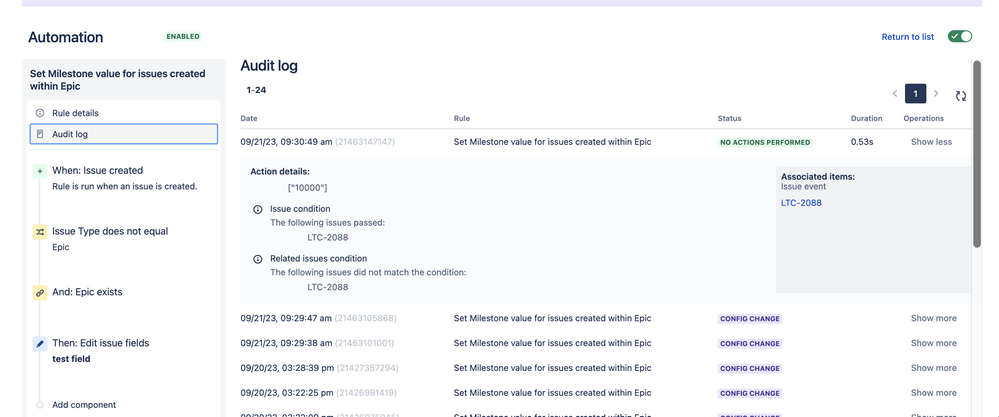This screenshot has width=999, height=417.
Task: Click the Return to list link
Action: (907, 37)
